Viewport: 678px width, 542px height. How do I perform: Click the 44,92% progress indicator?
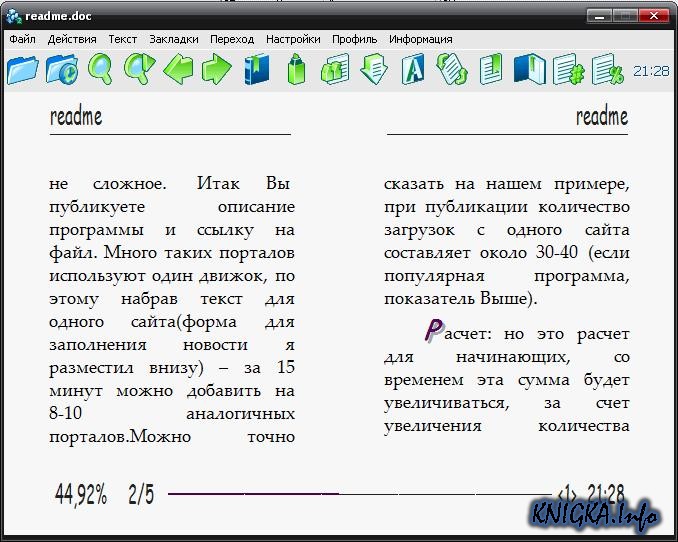[81, 494]
